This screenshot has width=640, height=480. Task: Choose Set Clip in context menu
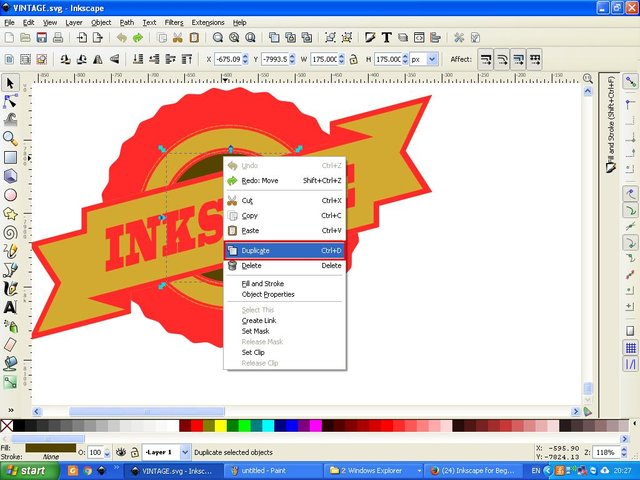253,352
